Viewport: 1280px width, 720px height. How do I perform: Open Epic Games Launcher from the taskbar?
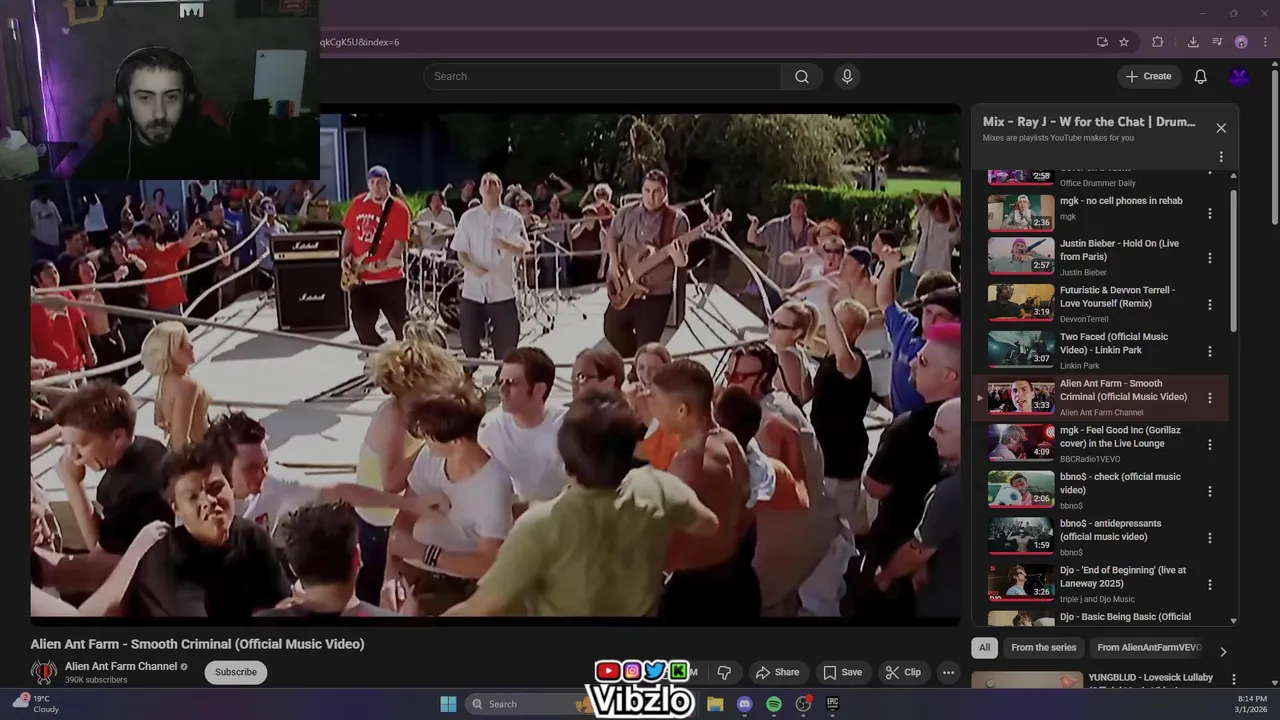832,704
